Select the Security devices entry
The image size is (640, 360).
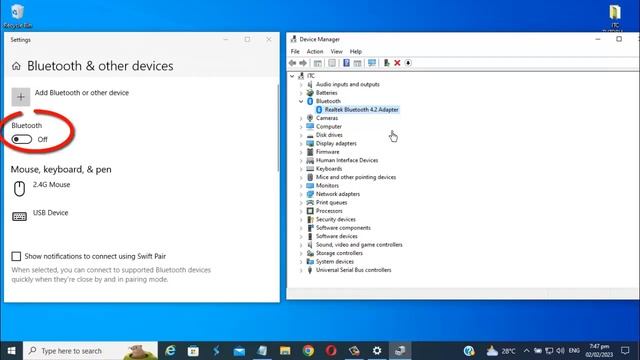coord(336,220)
